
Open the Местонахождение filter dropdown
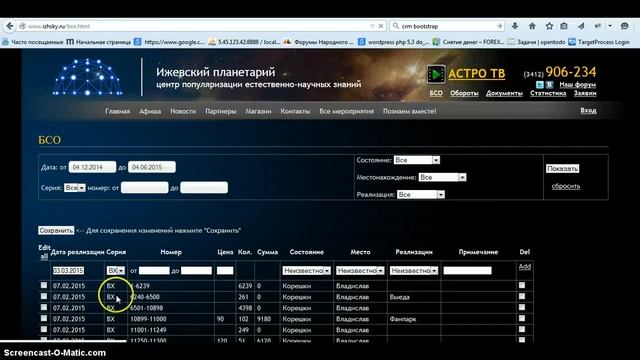click(442, 177)
